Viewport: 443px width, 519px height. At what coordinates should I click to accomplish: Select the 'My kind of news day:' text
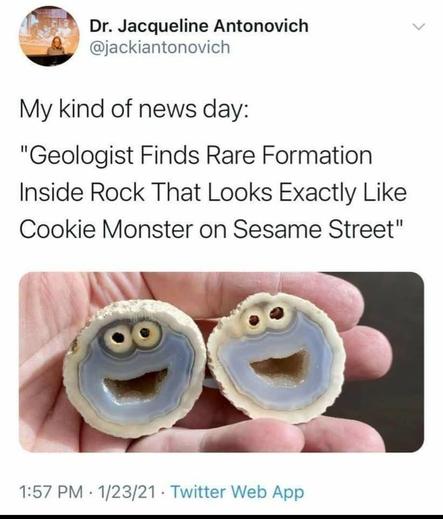pos(134,109)
